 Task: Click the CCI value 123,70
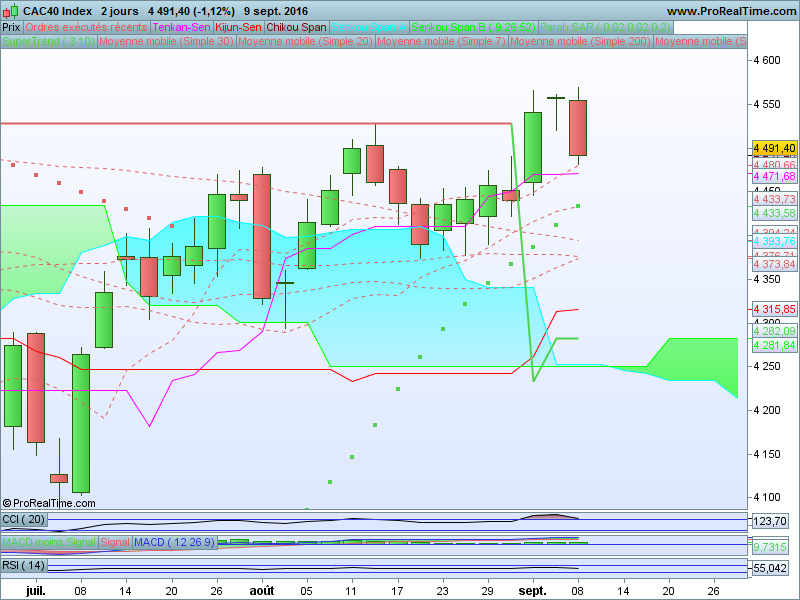(770, 521)
